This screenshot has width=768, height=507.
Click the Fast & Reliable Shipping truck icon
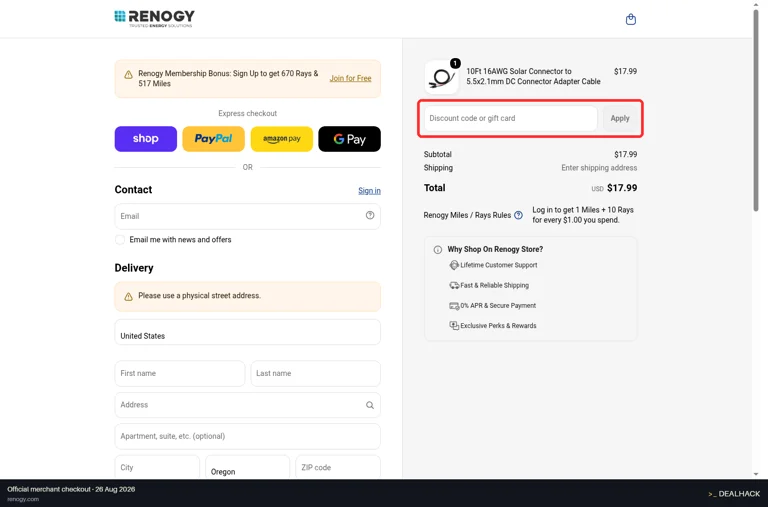click(454, 285)
